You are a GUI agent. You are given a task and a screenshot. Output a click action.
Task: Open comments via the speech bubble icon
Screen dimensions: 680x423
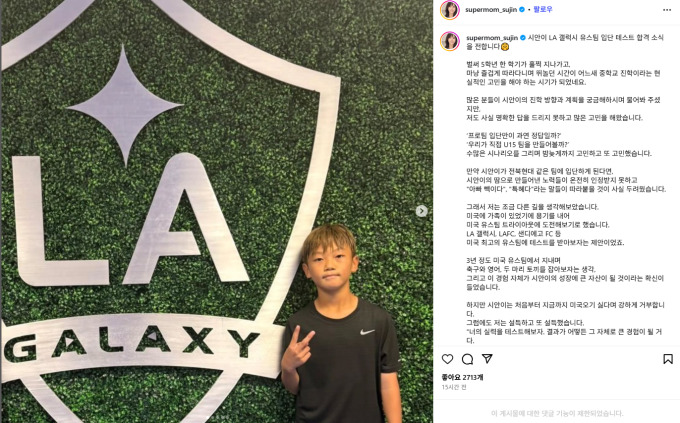pos(468,359)
